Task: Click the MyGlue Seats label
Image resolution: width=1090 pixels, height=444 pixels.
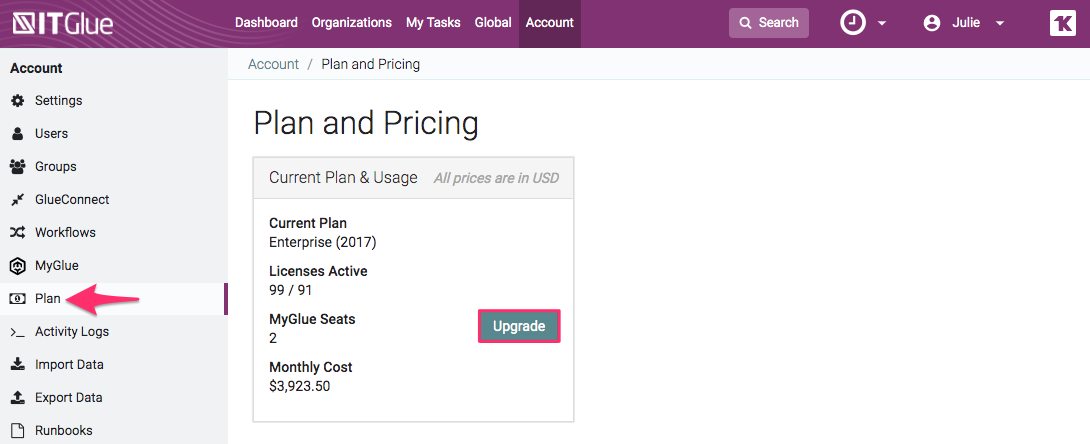Action: point(312,320)
